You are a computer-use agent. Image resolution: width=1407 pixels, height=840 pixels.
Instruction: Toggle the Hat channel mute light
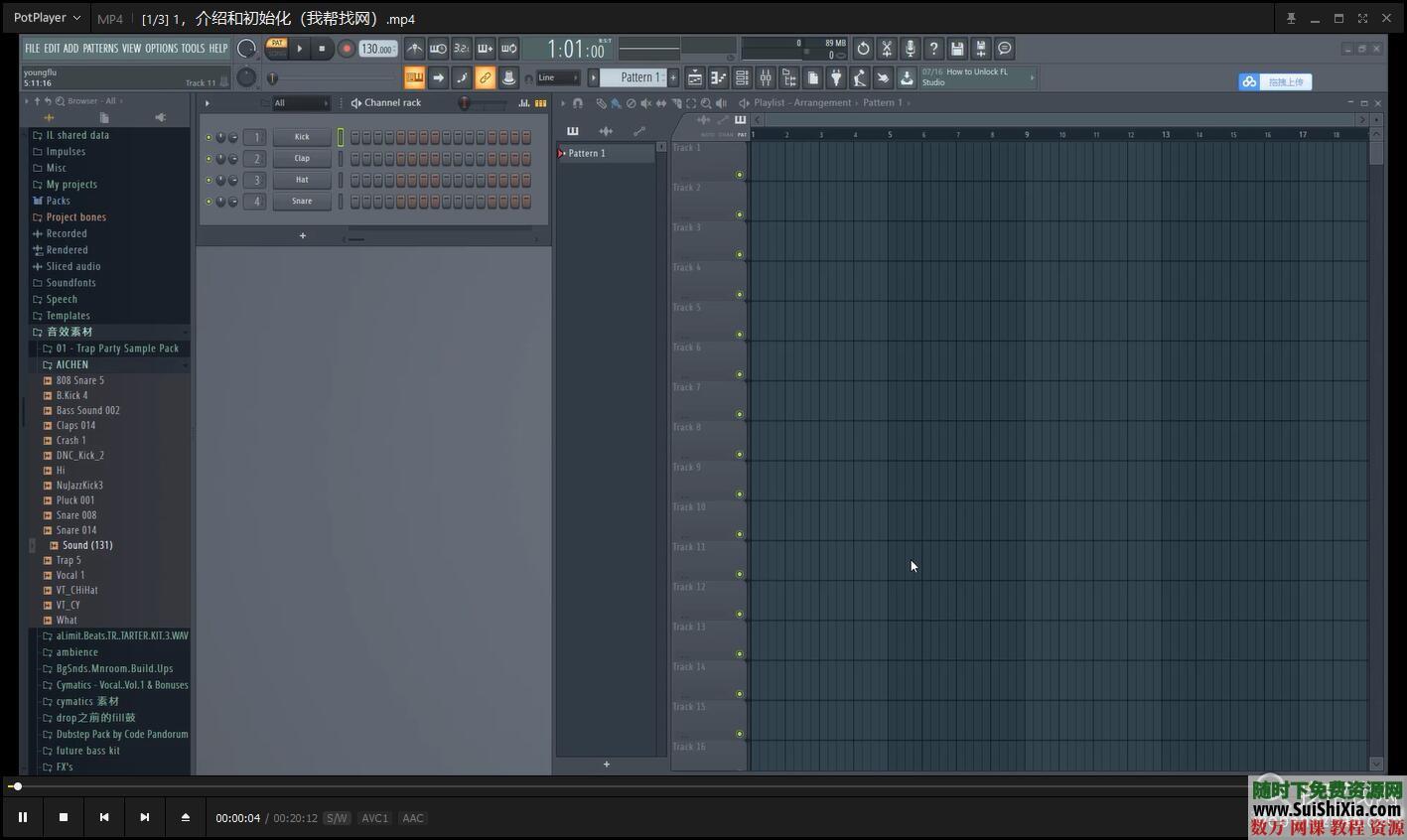point(209,180)
